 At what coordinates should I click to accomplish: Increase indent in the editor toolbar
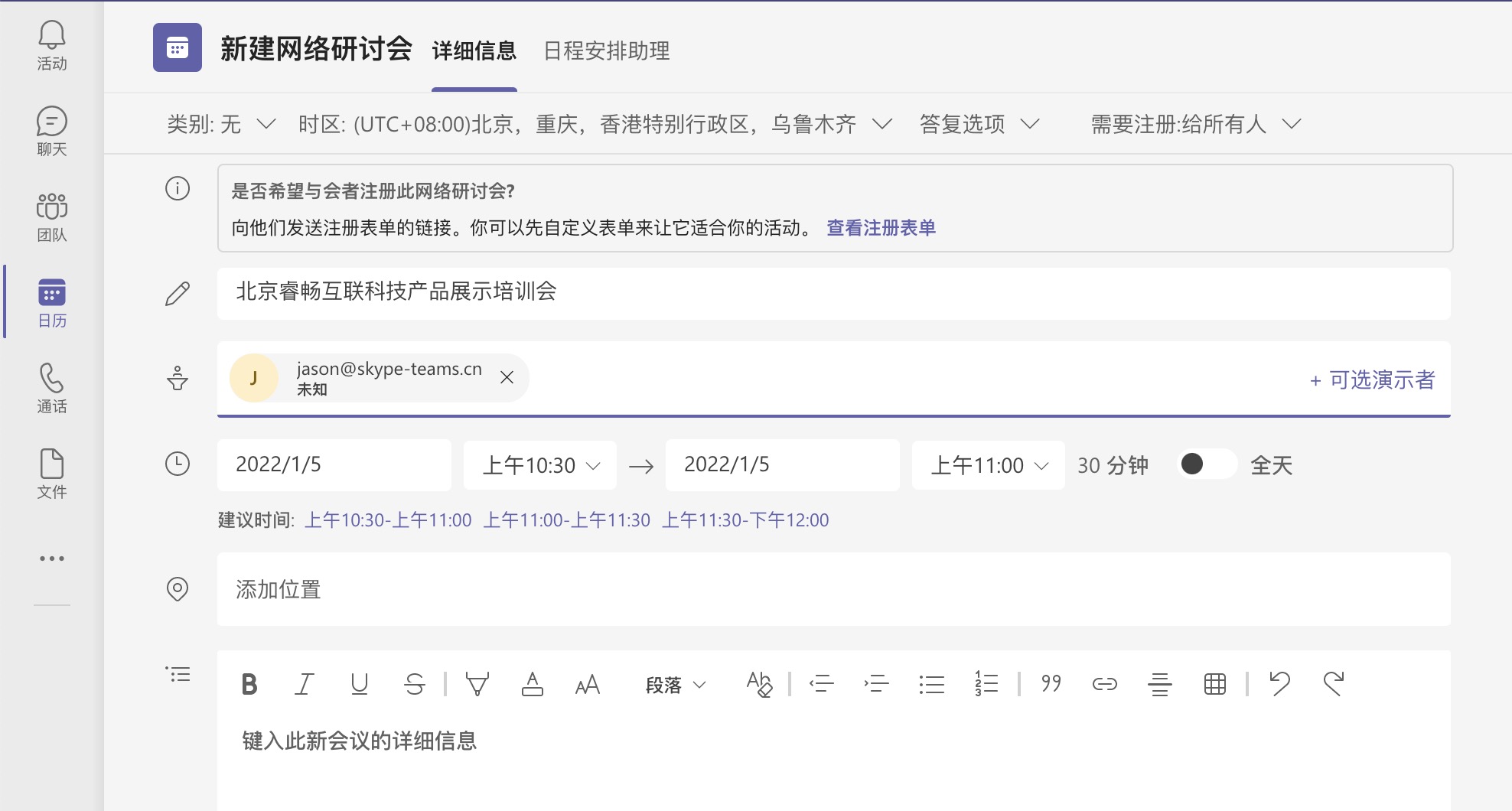tap(876, 684)
